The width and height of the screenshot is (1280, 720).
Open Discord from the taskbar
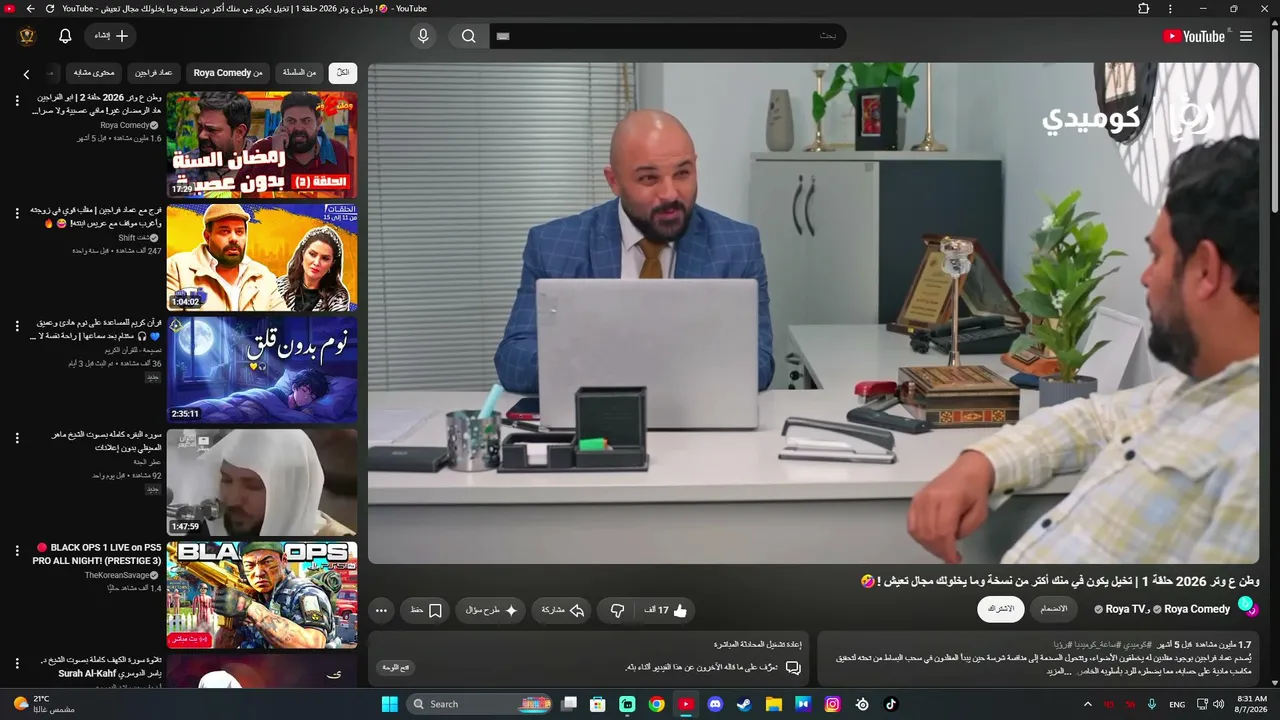(715, 704)
